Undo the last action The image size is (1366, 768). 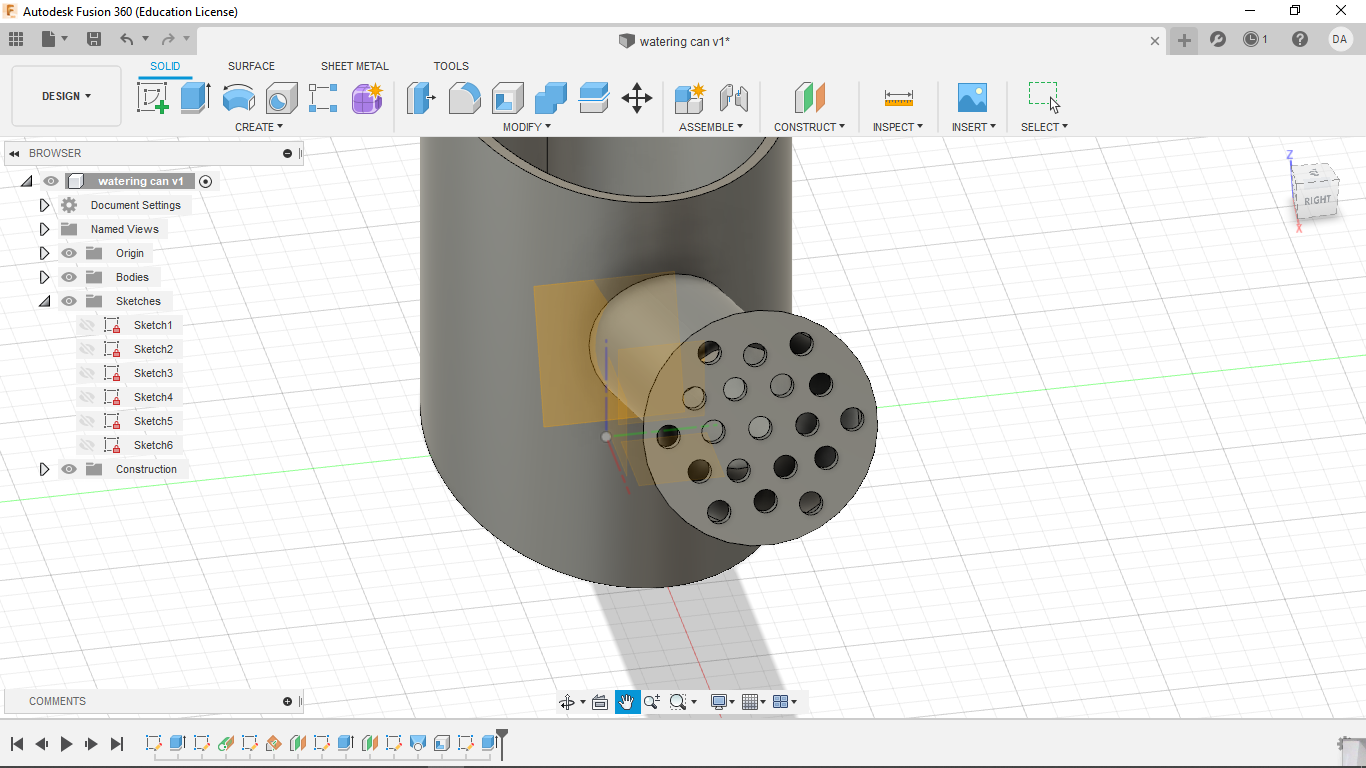click(x=127, y=39)
